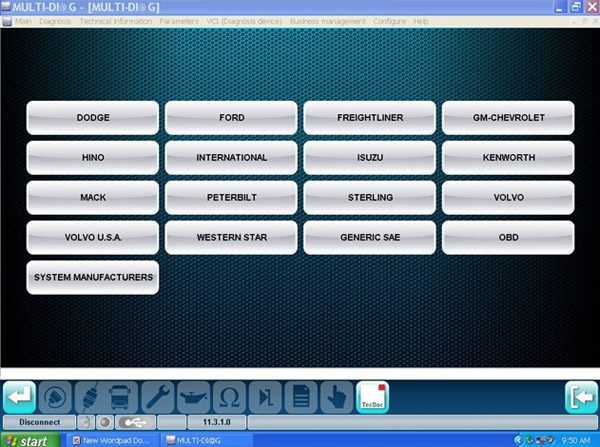
Task: Click the back arrow icon in bottom toolbar
Action: click(18, 397)
